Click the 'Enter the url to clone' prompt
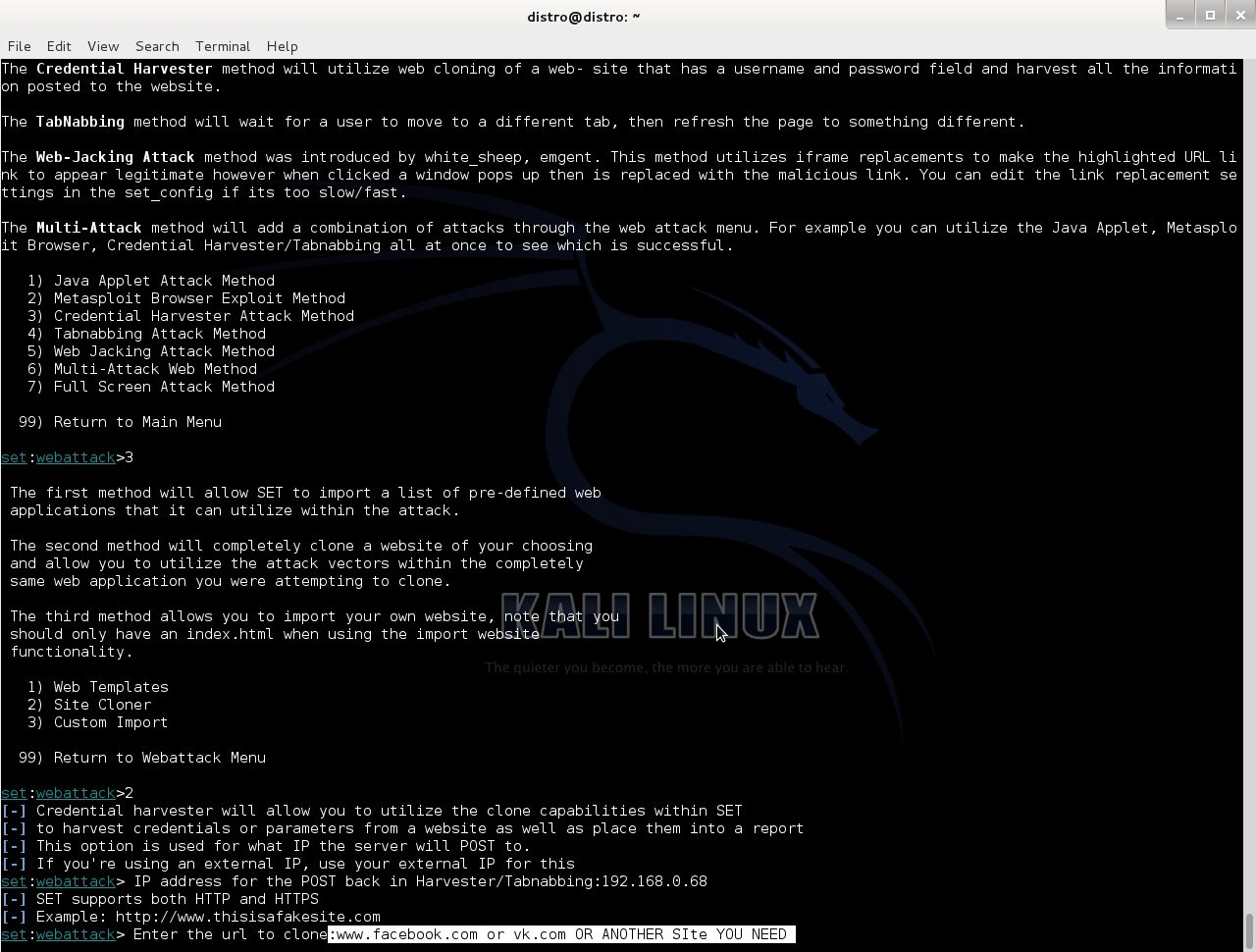 click(x=231, y=934)
